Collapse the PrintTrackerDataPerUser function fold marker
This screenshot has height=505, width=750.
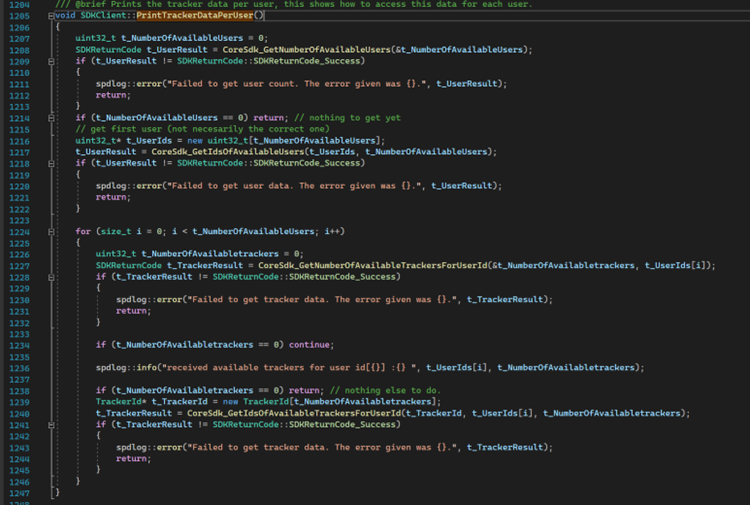pyautogui.click(x=51, y=16)
